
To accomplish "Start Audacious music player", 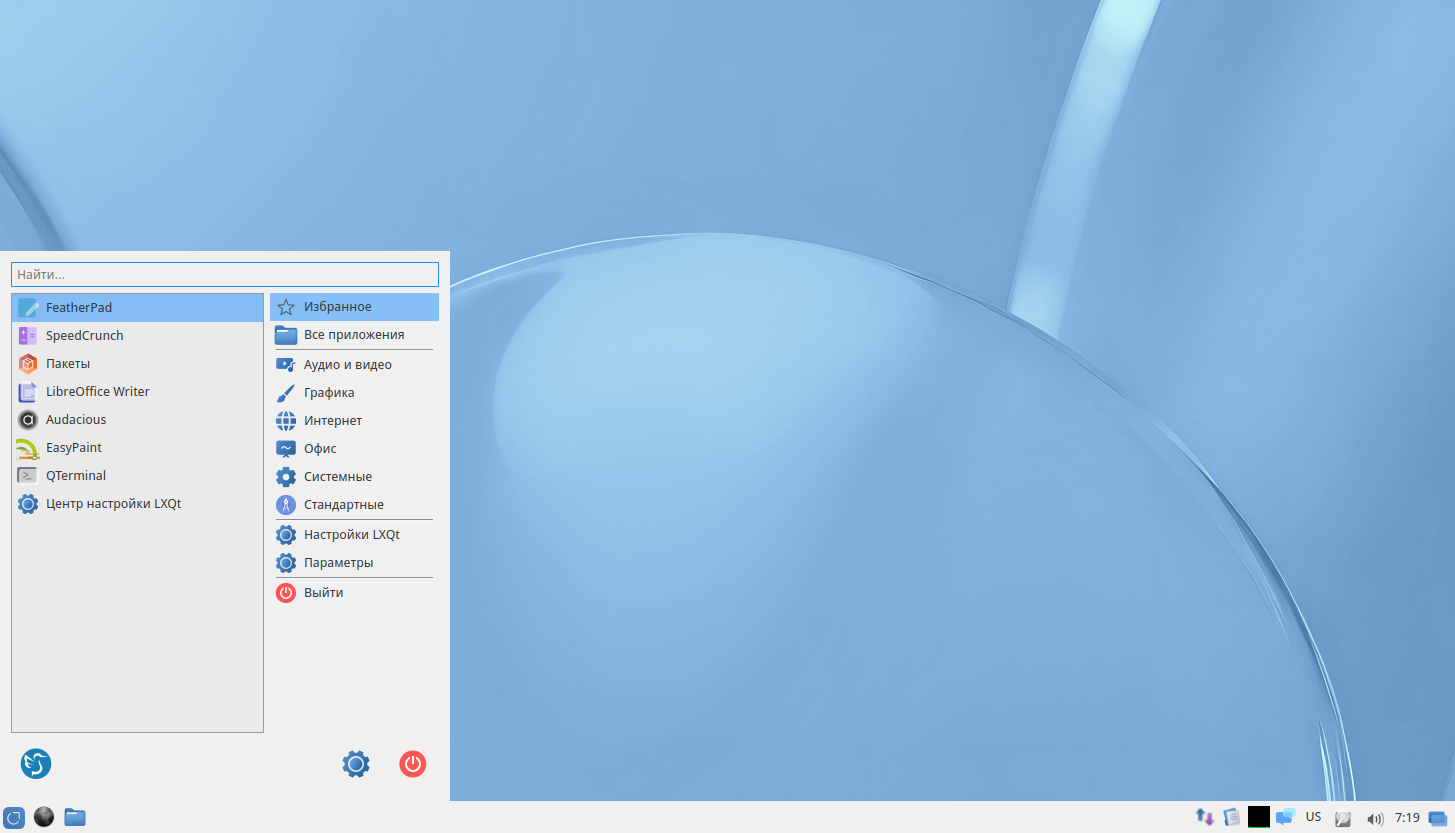I will (137, 419).
